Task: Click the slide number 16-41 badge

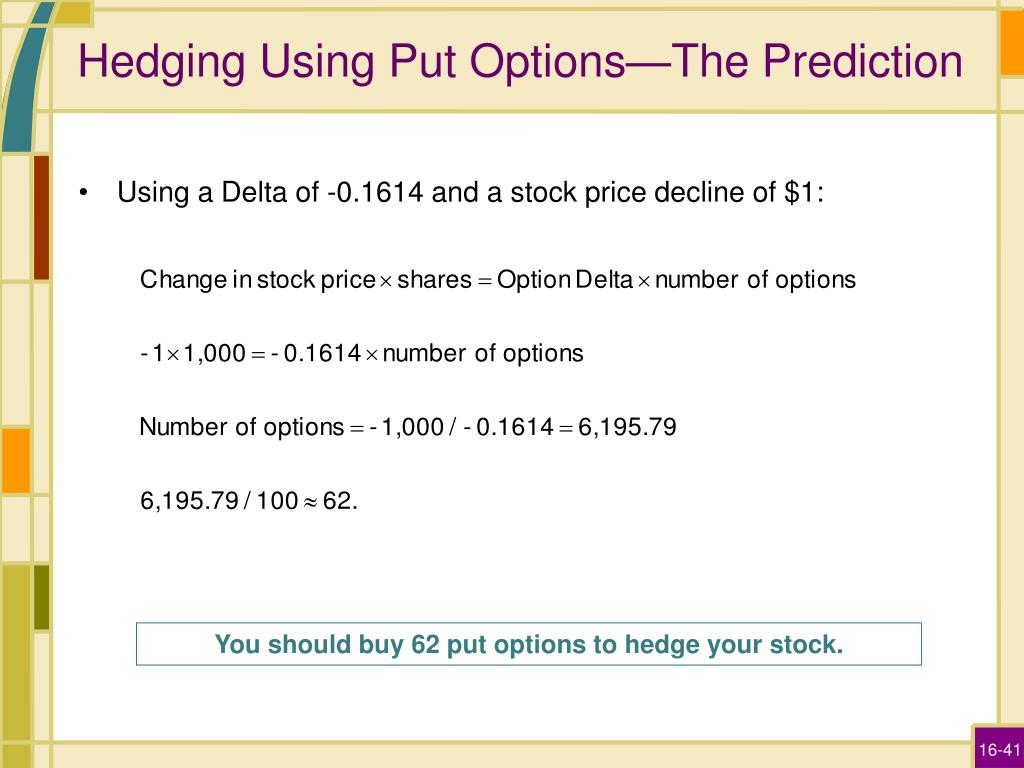Action: tap(999, 748)
